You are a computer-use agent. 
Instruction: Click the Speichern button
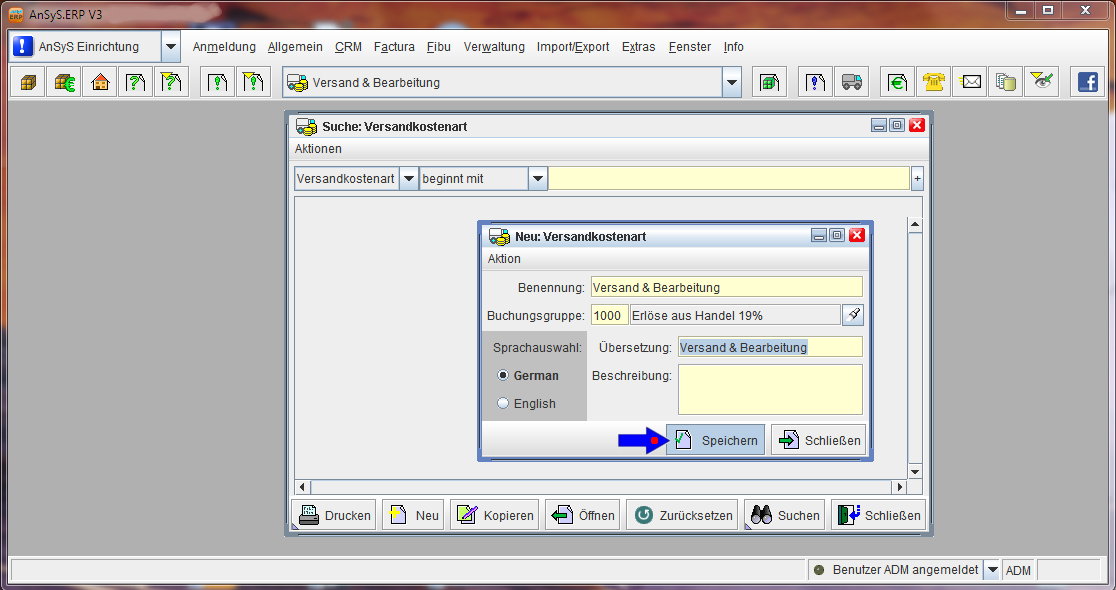pos(715,440)
